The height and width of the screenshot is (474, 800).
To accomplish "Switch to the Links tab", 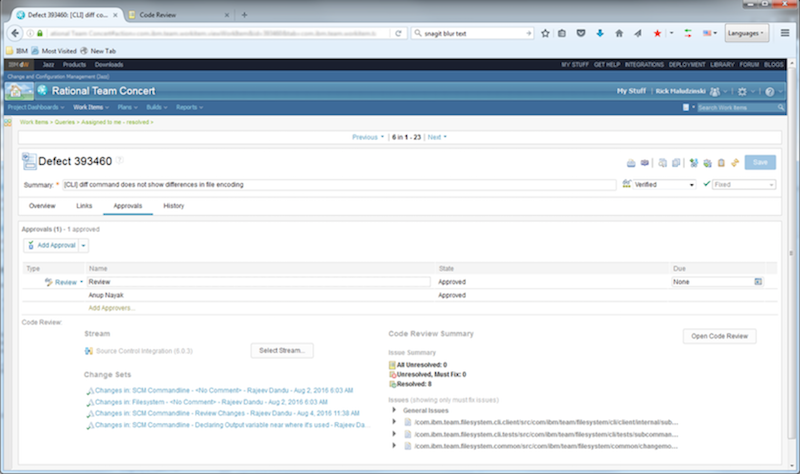I will pyautogui.click(x=84, y=206).
